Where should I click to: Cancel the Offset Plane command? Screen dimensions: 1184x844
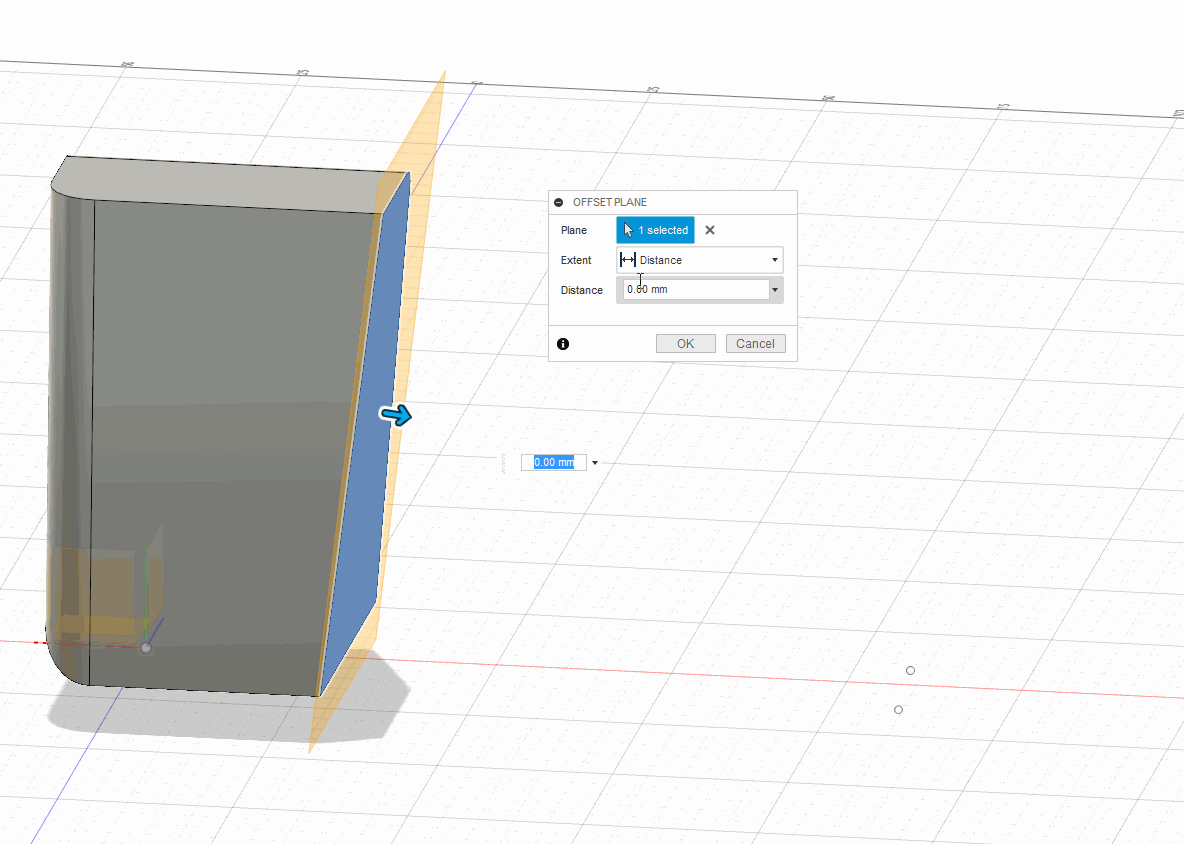(x=755, y=343)
